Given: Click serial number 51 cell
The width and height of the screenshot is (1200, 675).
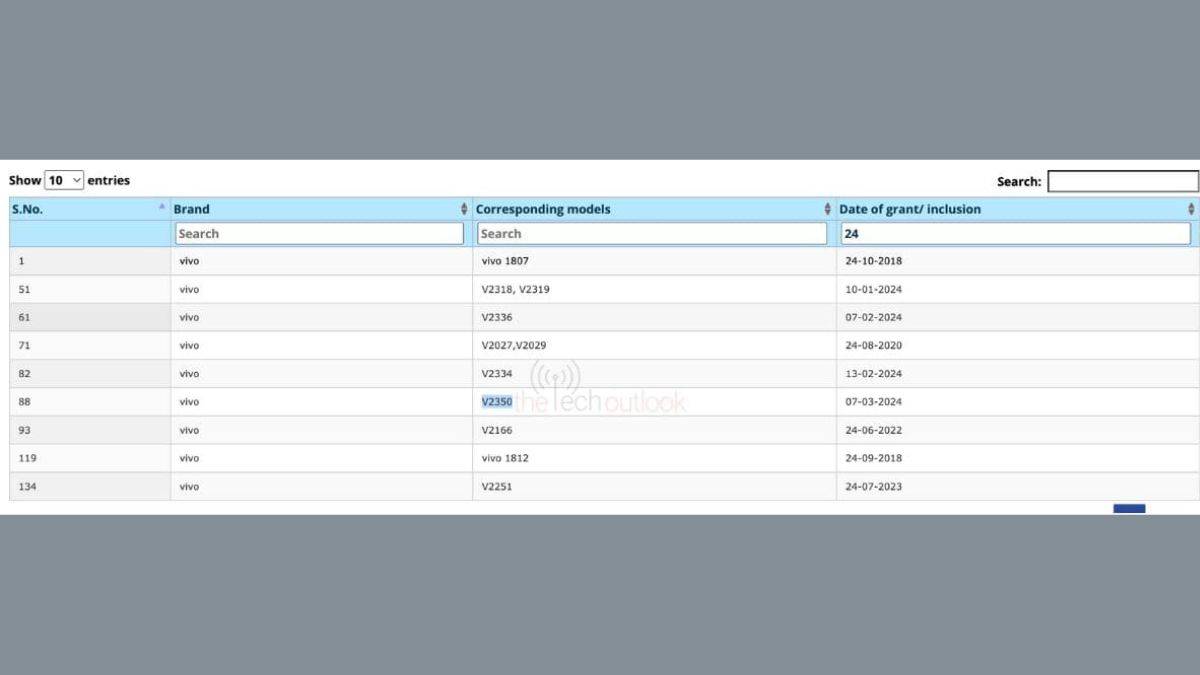Looking at the screenshot, I should pos(90,289).
